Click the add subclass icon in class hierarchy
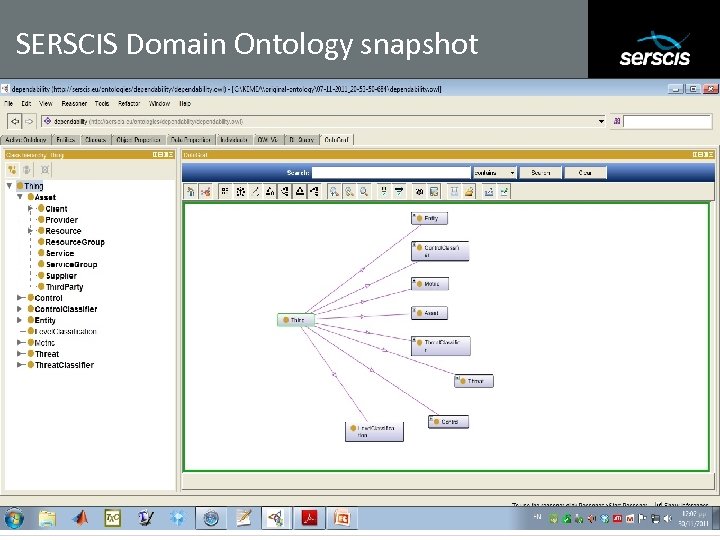Image resolution: width=720 pixels, height=540 pixels. (12, 170)
